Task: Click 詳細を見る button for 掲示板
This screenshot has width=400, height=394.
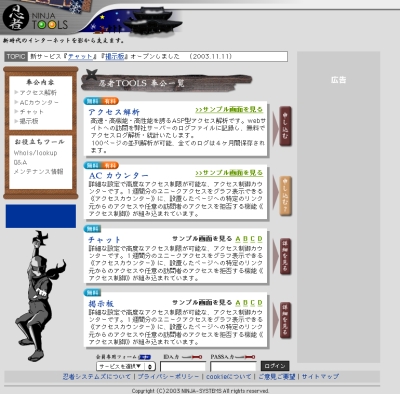Action: point(285,320)
